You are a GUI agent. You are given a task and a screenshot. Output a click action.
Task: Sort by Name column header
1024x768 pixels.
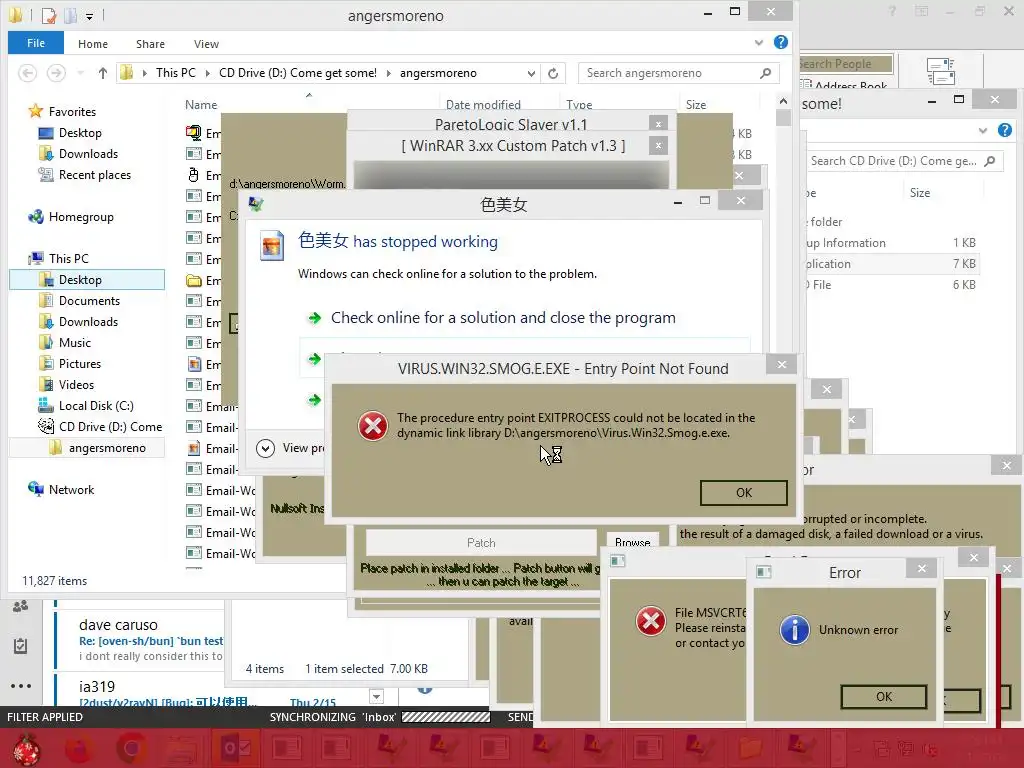[x=201, y=104]
